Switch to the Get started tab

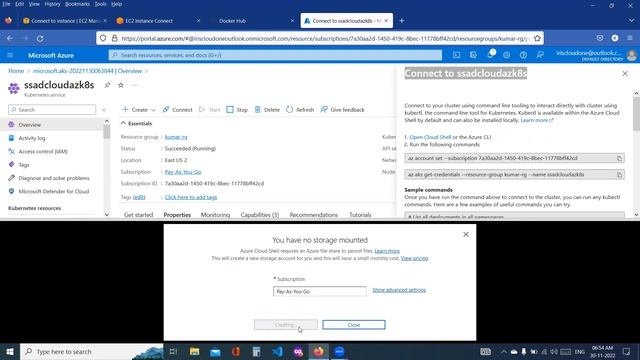tap(138, 215)
